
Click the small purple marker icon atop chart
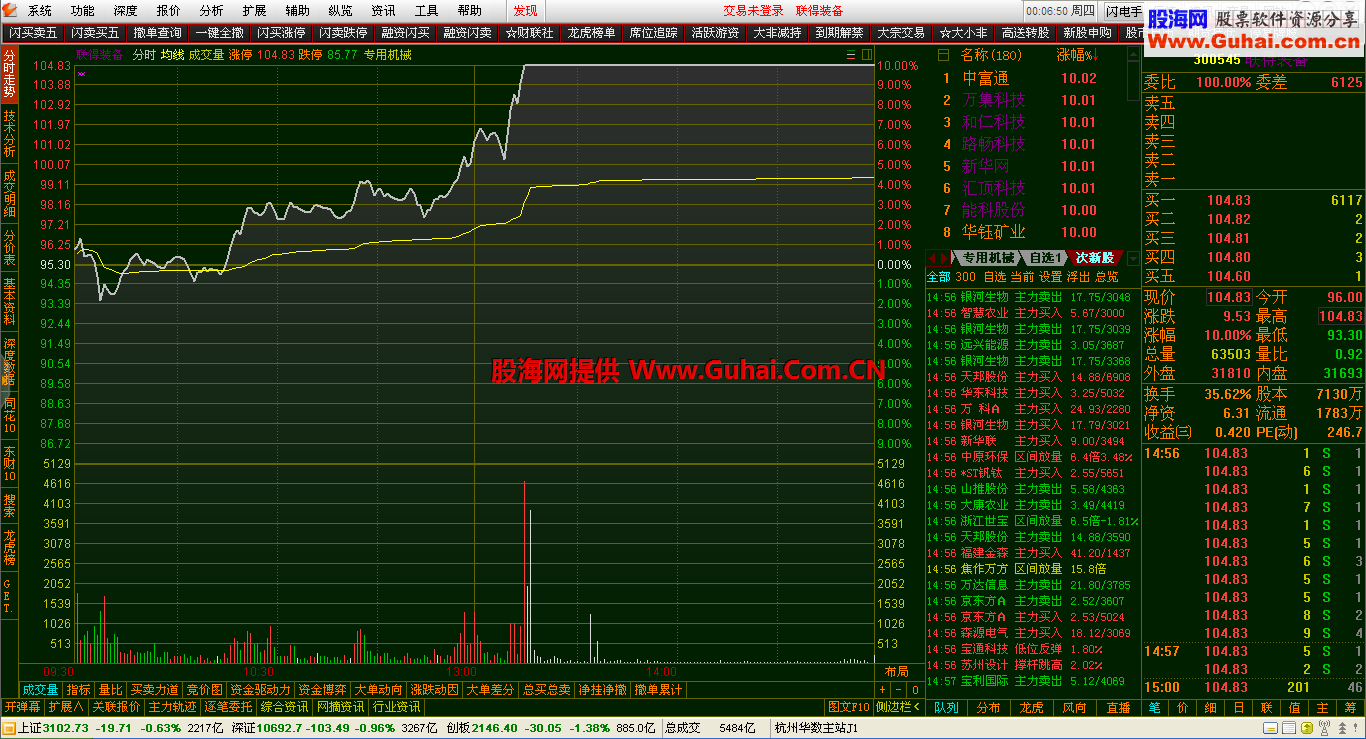coord(81,73)
